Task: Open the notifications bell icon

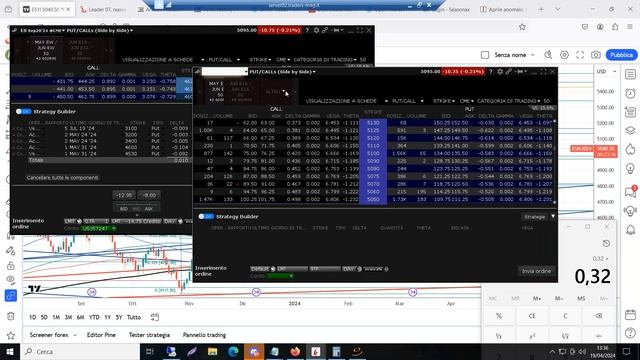Action: tap(630, 229)
